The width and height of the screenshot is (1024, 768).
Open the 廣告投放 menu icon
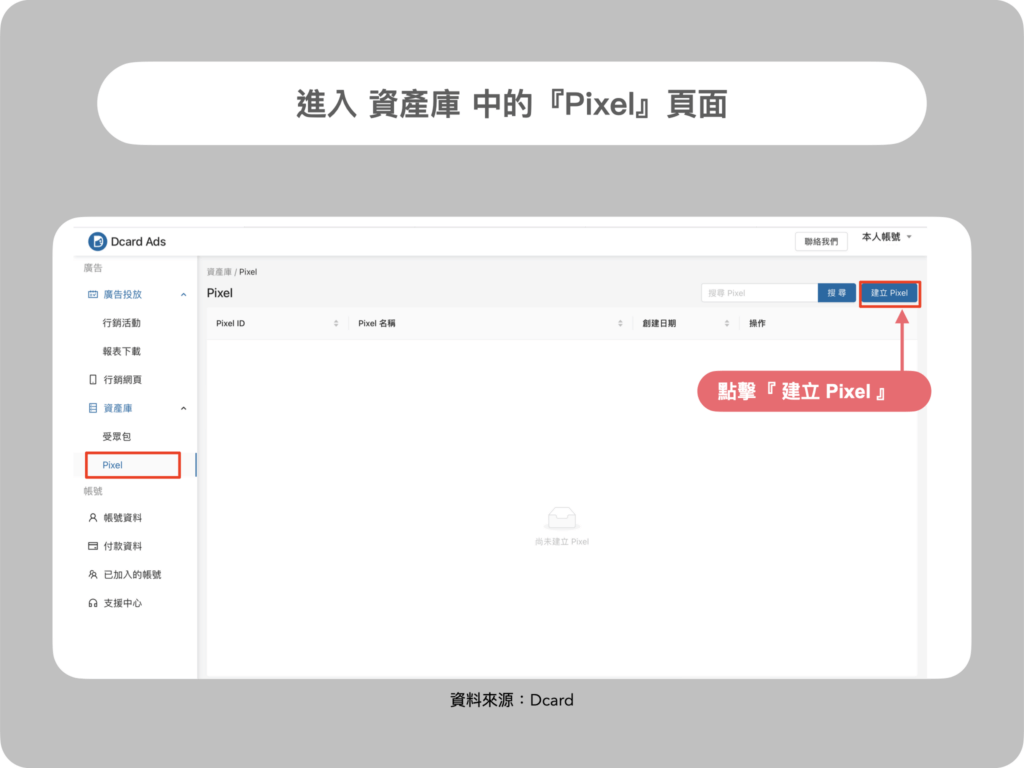tap(93, 295)
